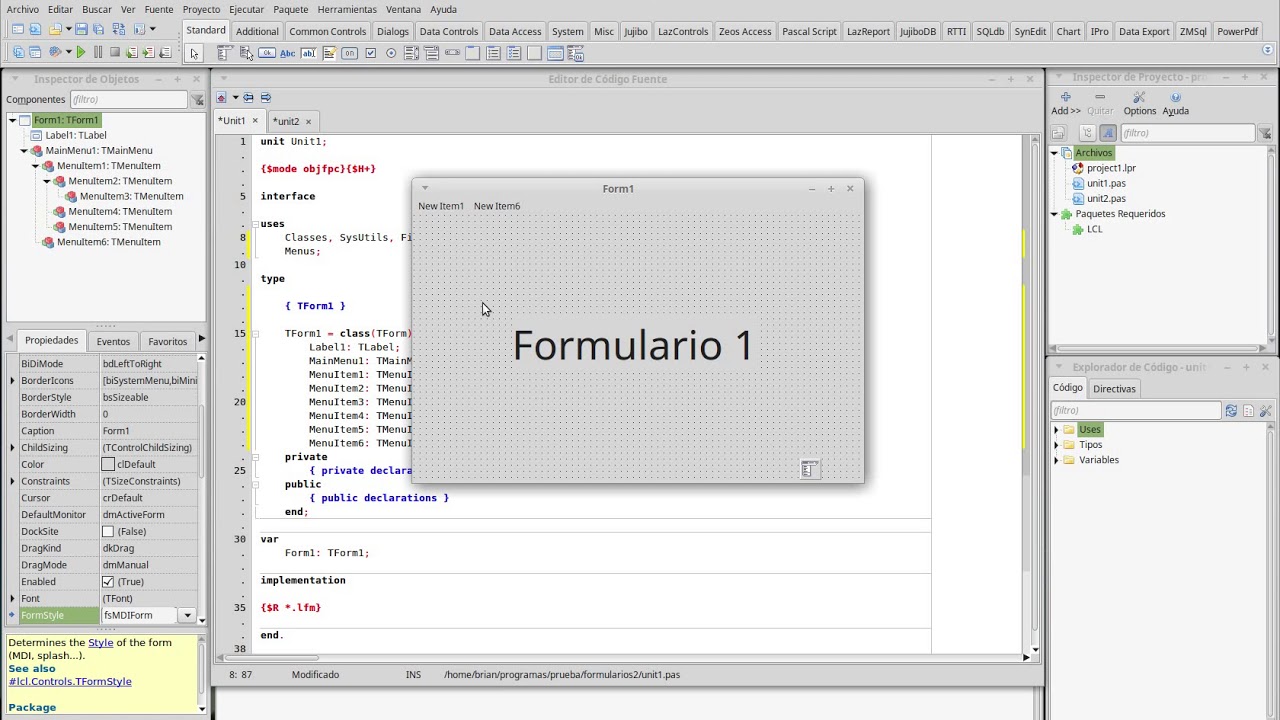The height and width of the screenshot is (720, 1280).
Task: Select the TEdit palette icon
Action: [x=309, y=53]
